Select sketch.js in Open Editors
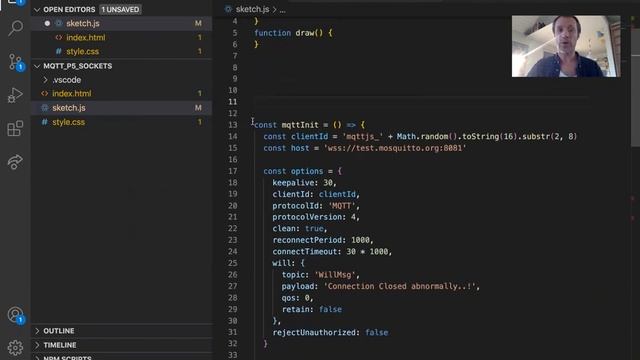Screen dimensions: 640x360 click(x=122, y=23)
